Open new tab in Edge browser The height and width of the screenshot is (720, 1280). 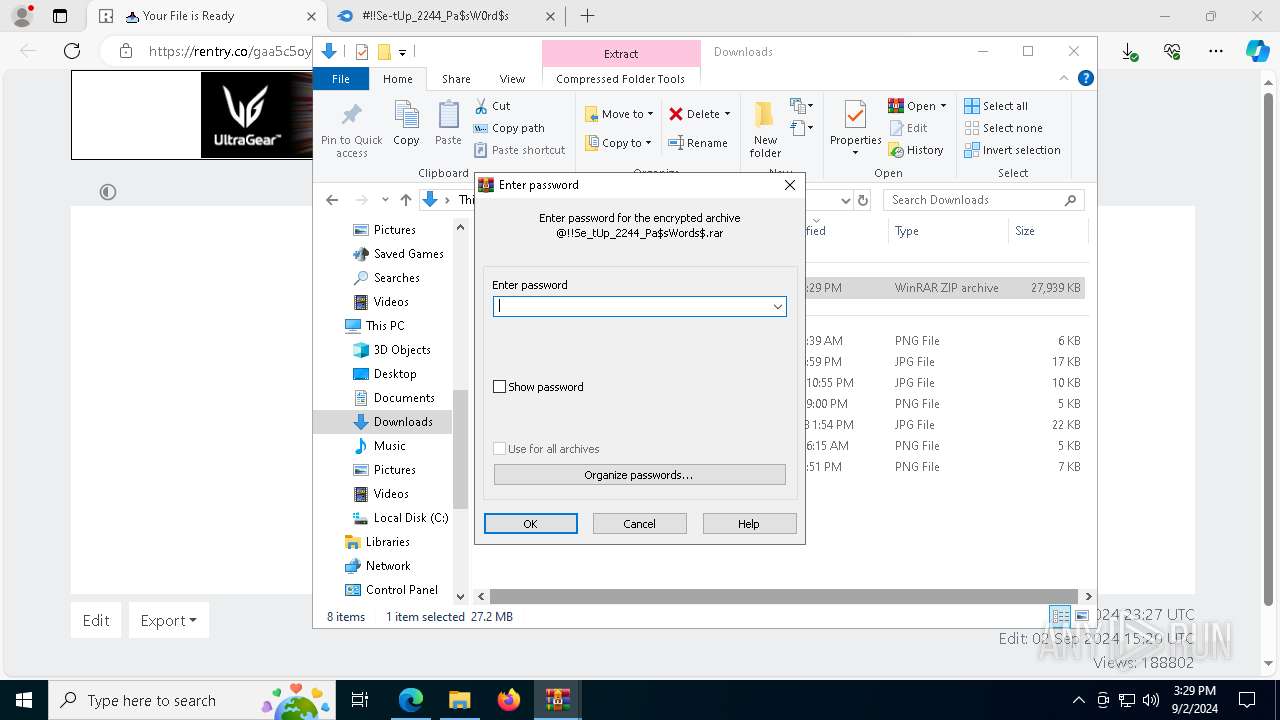[x=587, y=16]
